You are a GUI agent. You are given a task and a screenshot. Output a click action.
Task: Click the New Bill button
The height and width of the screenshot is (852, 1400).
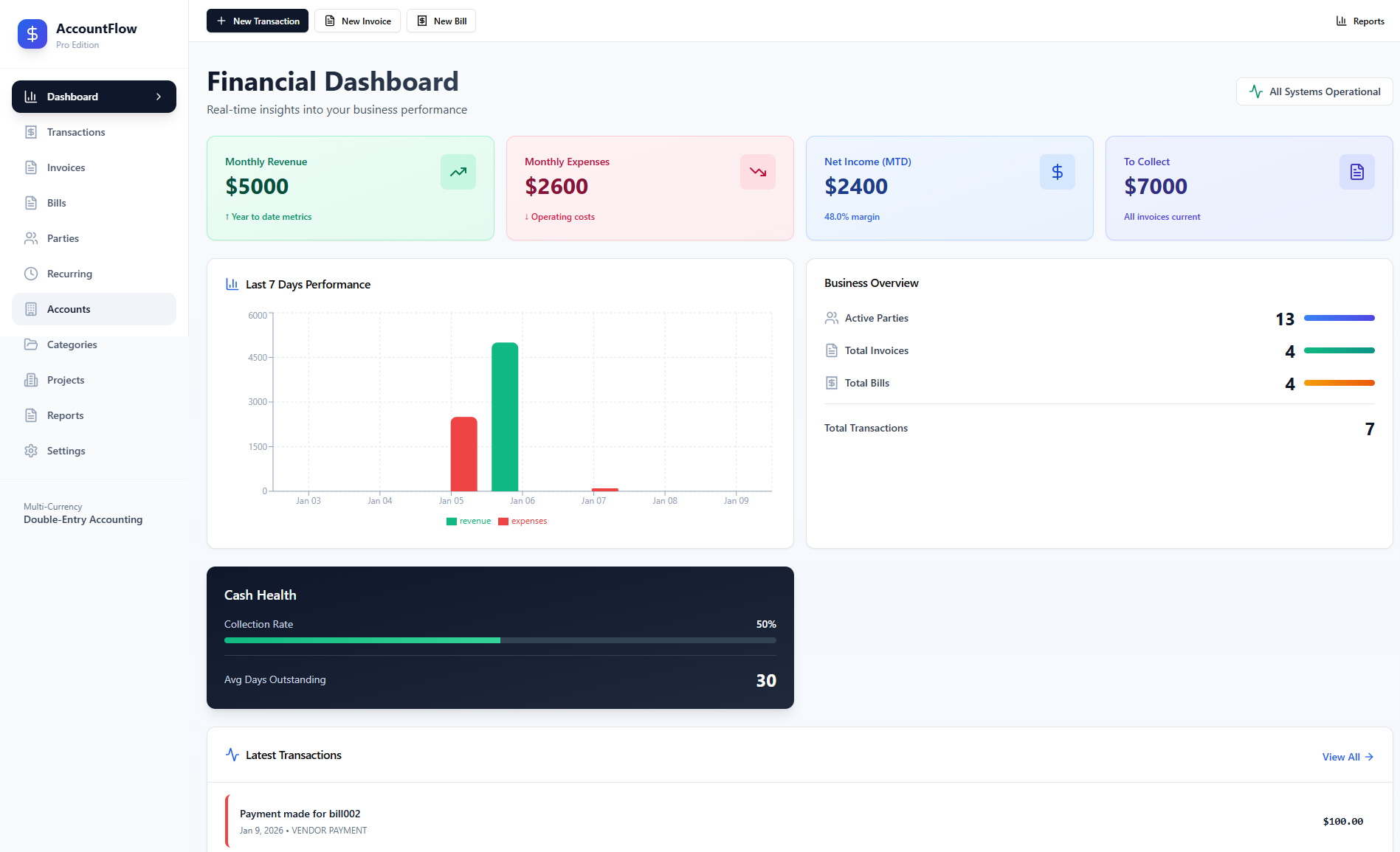tap(441, 21)
